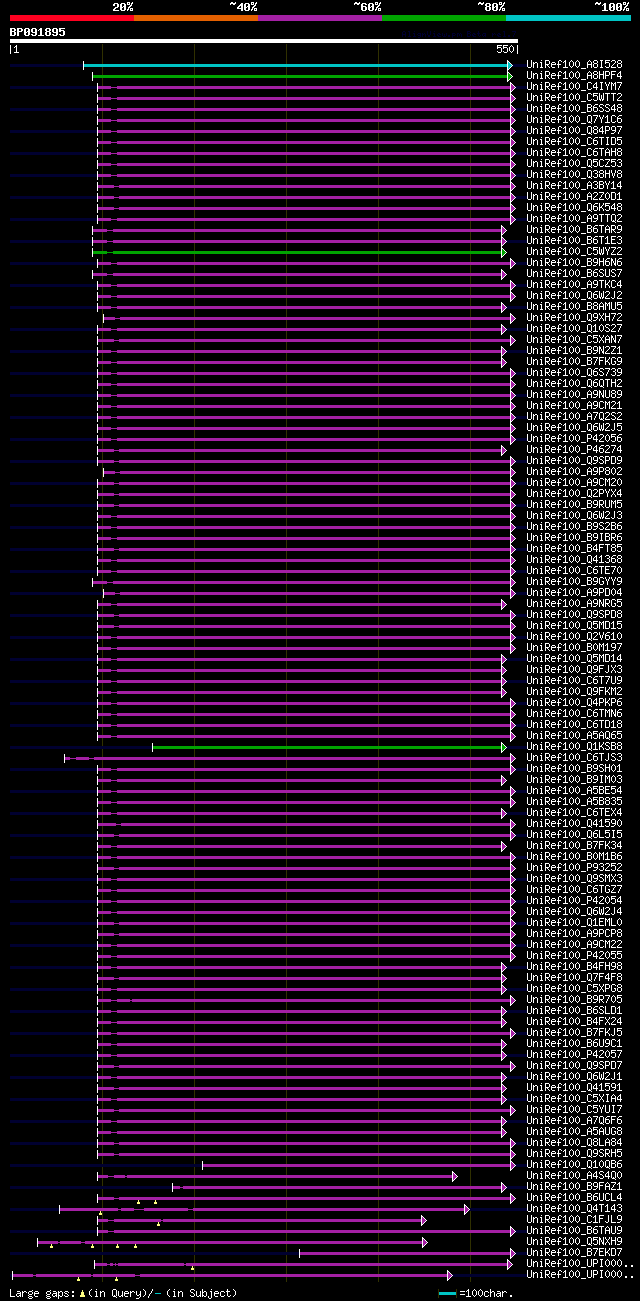The image size is (640, 1301).
Task: Click hit UniRef100_A7Q2S2
Action: point(574,417)
